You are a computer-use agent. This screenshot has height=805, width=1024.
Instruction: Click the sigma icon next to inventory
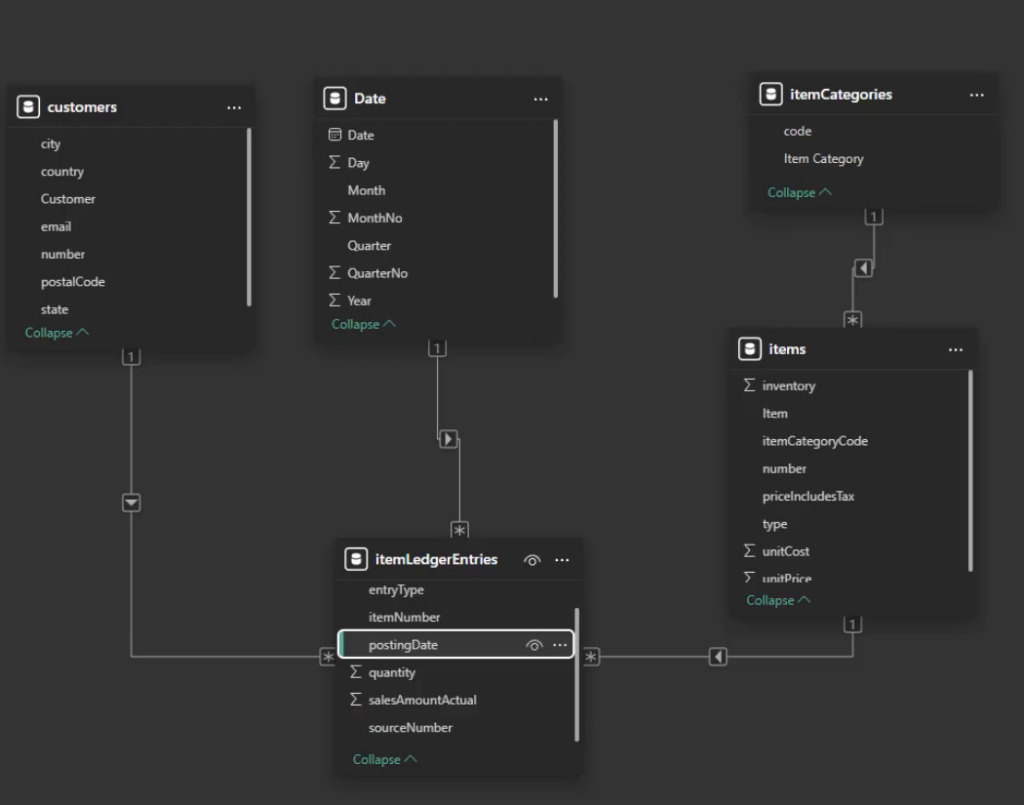point(749,385)
